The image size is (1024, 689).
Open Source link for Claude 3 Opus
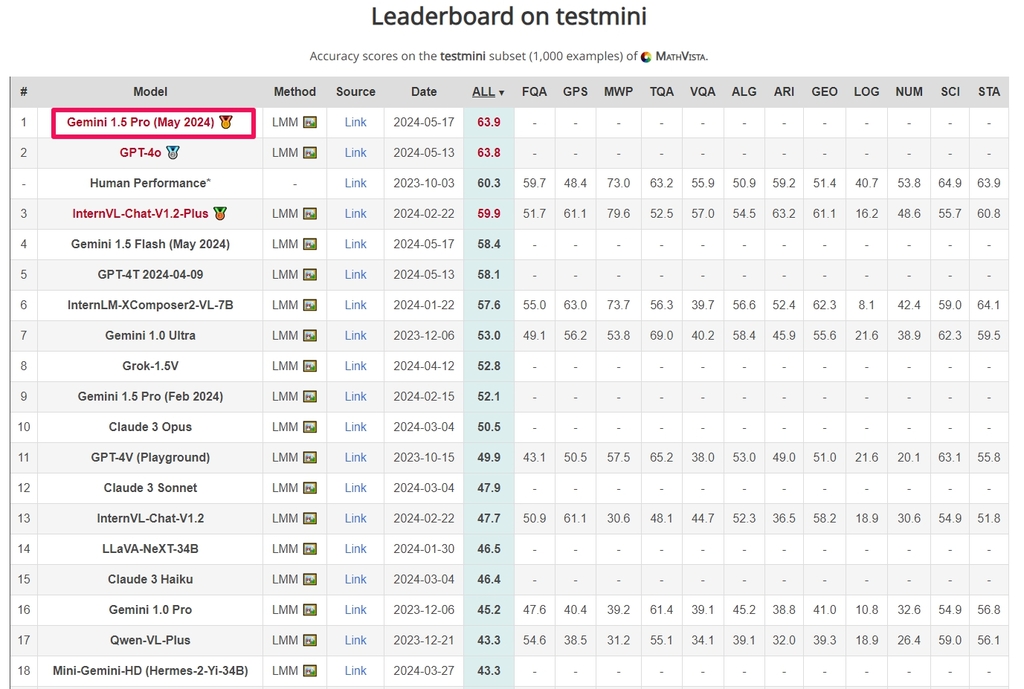[x=355, y=426]
